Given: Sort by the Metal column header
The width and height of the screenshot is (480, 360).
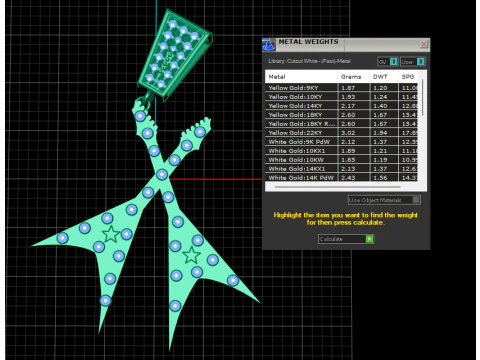Looking at the screenshot, I should coord(301,77).
